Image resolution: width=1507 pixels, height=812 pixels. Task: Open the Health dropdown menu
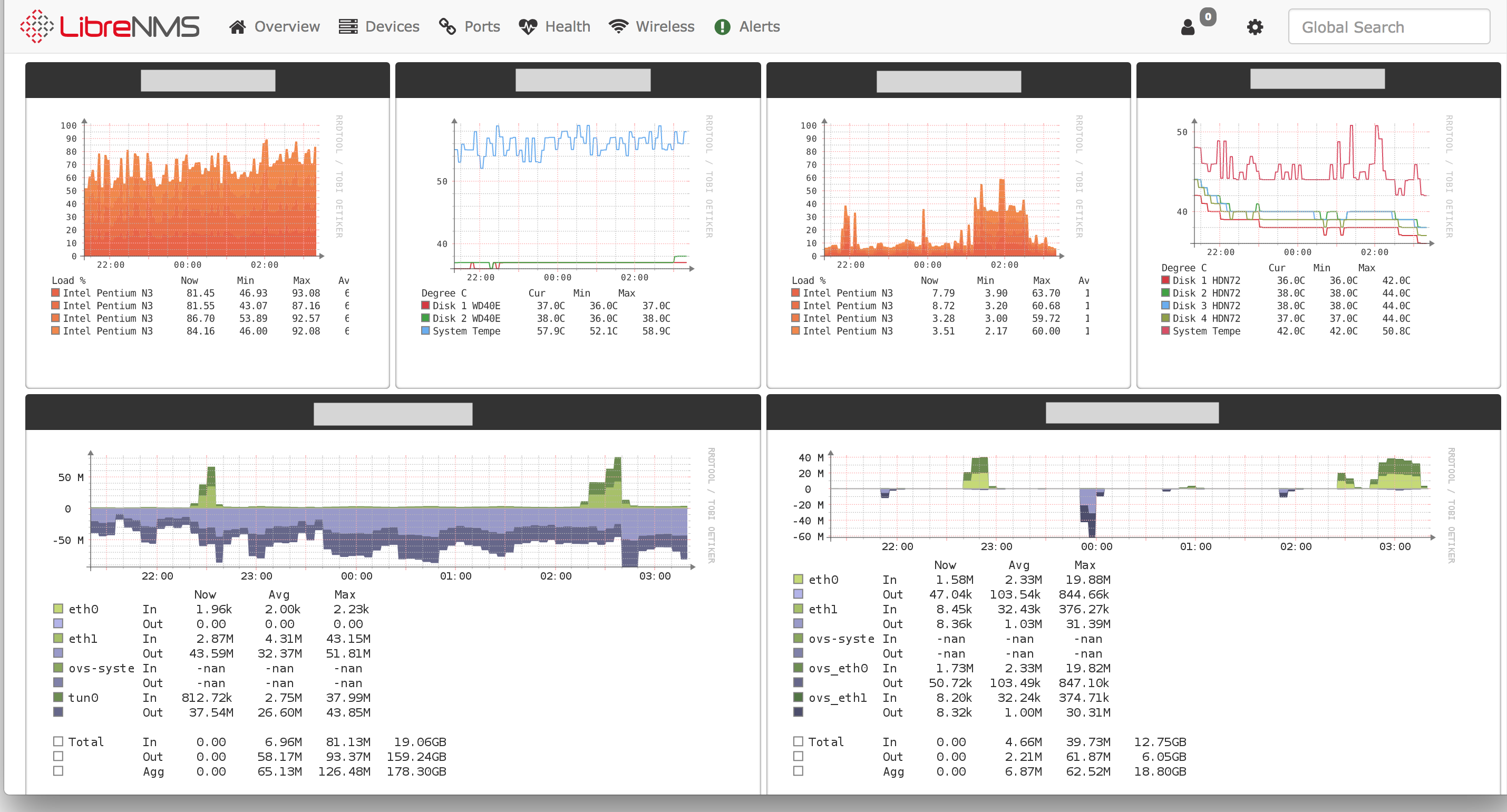coord(554,26)
